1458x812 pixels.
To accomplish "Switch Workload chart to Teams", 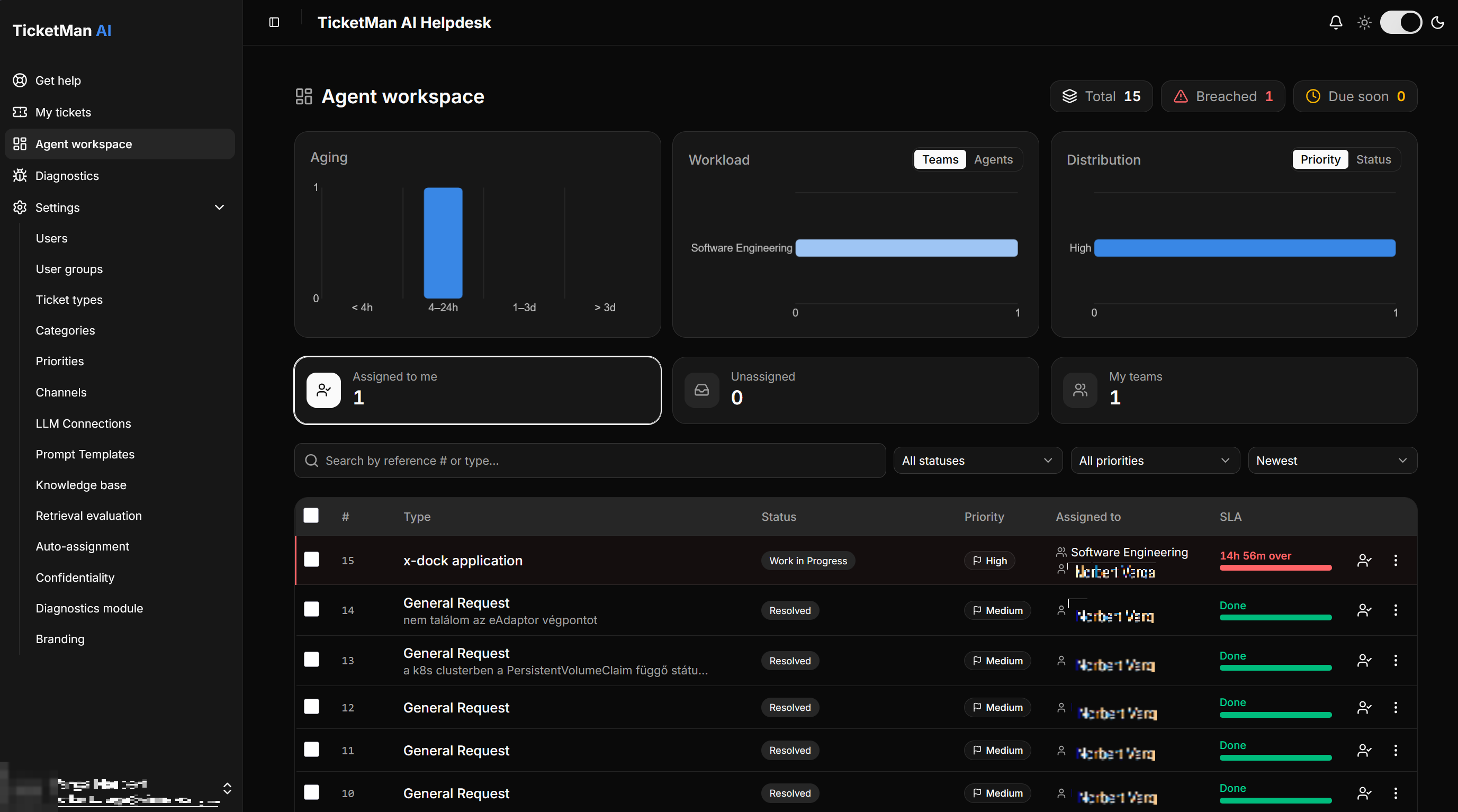I will 940,159.
